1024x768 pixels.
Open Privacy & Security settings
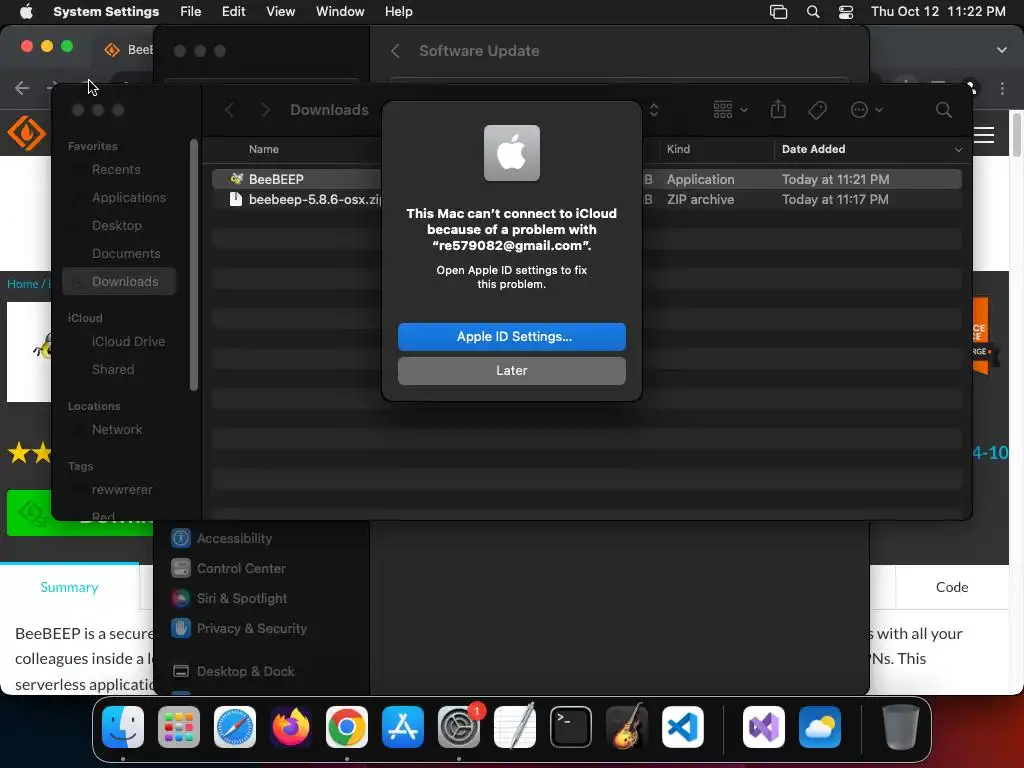click(238, 628)
